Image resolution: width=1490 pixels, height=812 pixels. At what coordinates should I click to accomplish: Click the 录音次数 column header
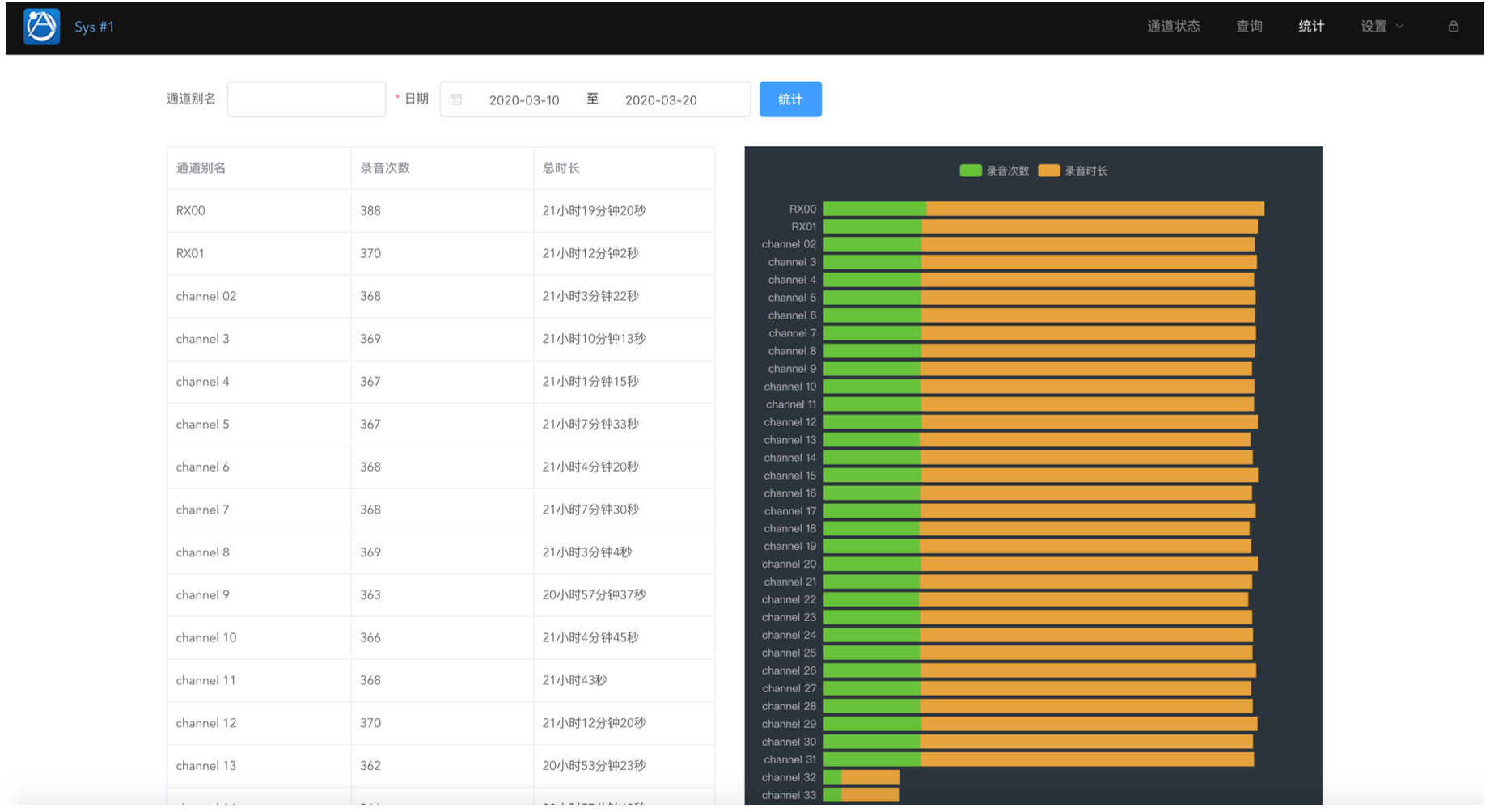click(x=385, y=168)
